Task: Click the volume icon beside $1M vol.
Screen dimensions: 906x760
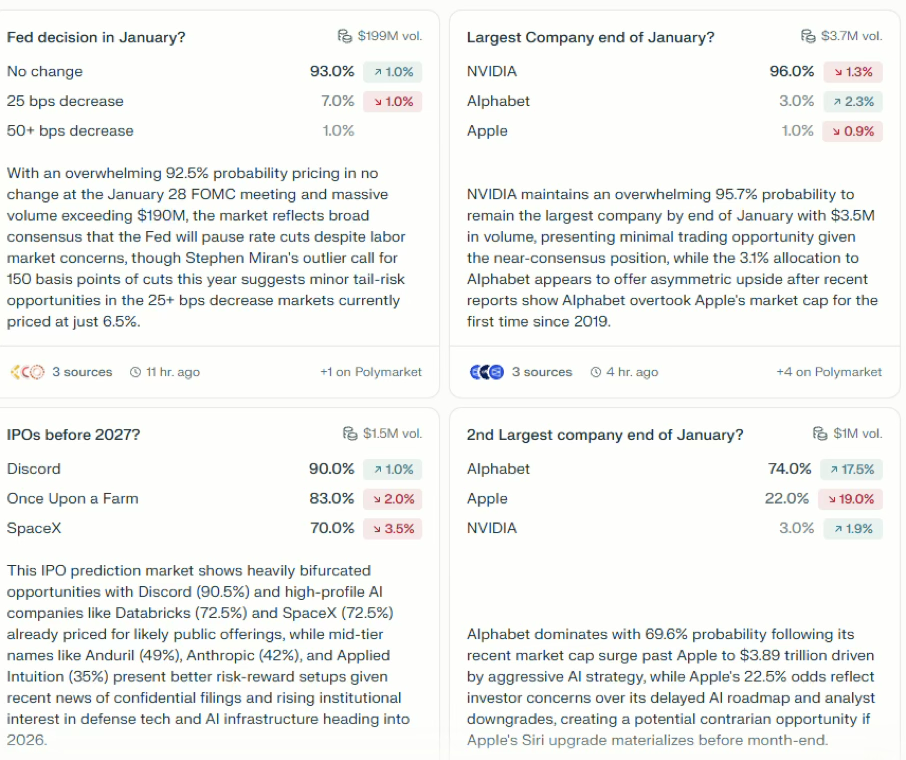Action: pos(820,434)
